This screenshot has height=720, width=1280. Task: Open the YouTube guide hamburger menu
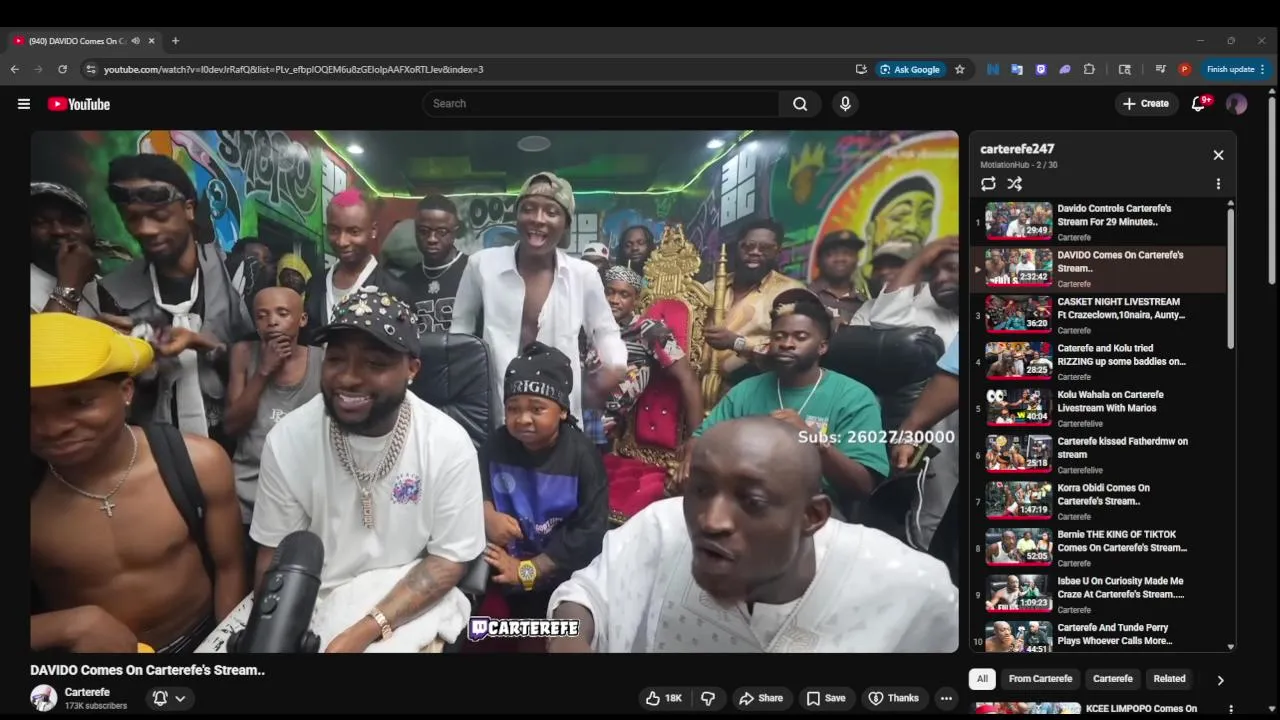pos(24,104)
